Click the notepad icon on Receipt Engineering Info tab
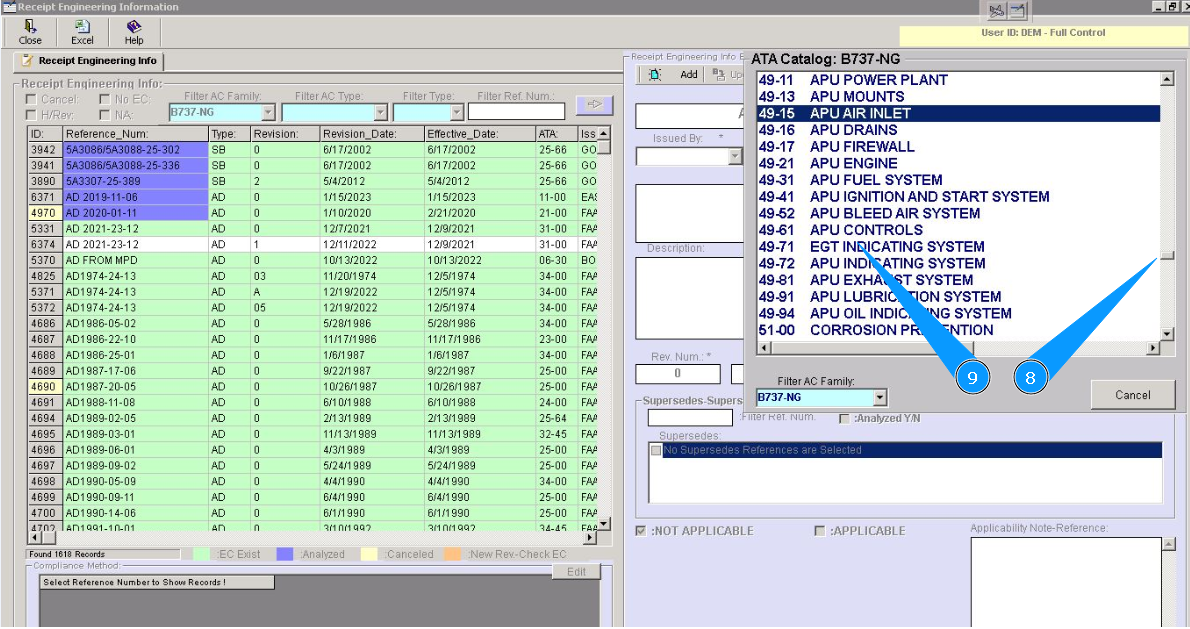This screenshot has height=629, width=1190. [28, 61]
